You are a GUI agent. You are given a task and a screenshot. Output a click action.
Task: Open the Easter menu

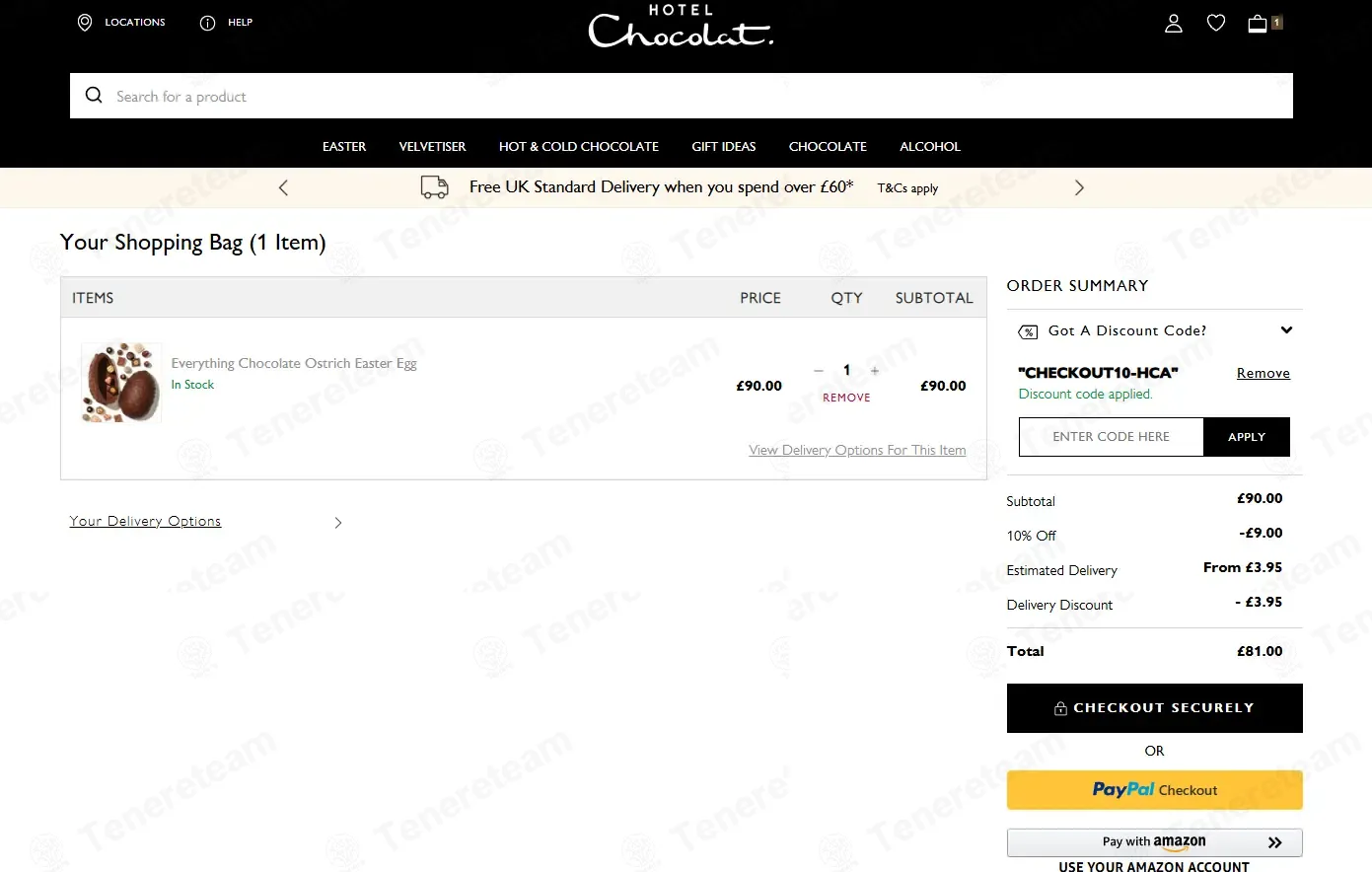click(344, 146)
